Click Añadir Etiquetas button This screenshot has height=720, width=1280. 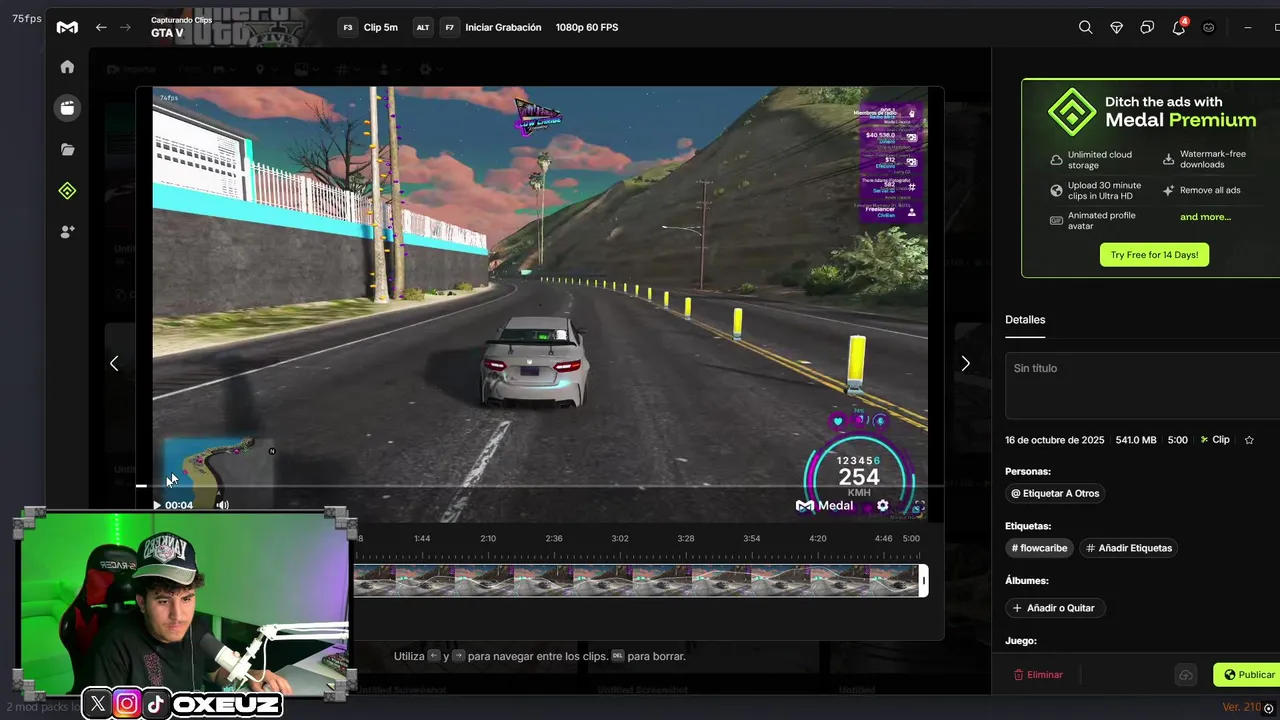1129,548
